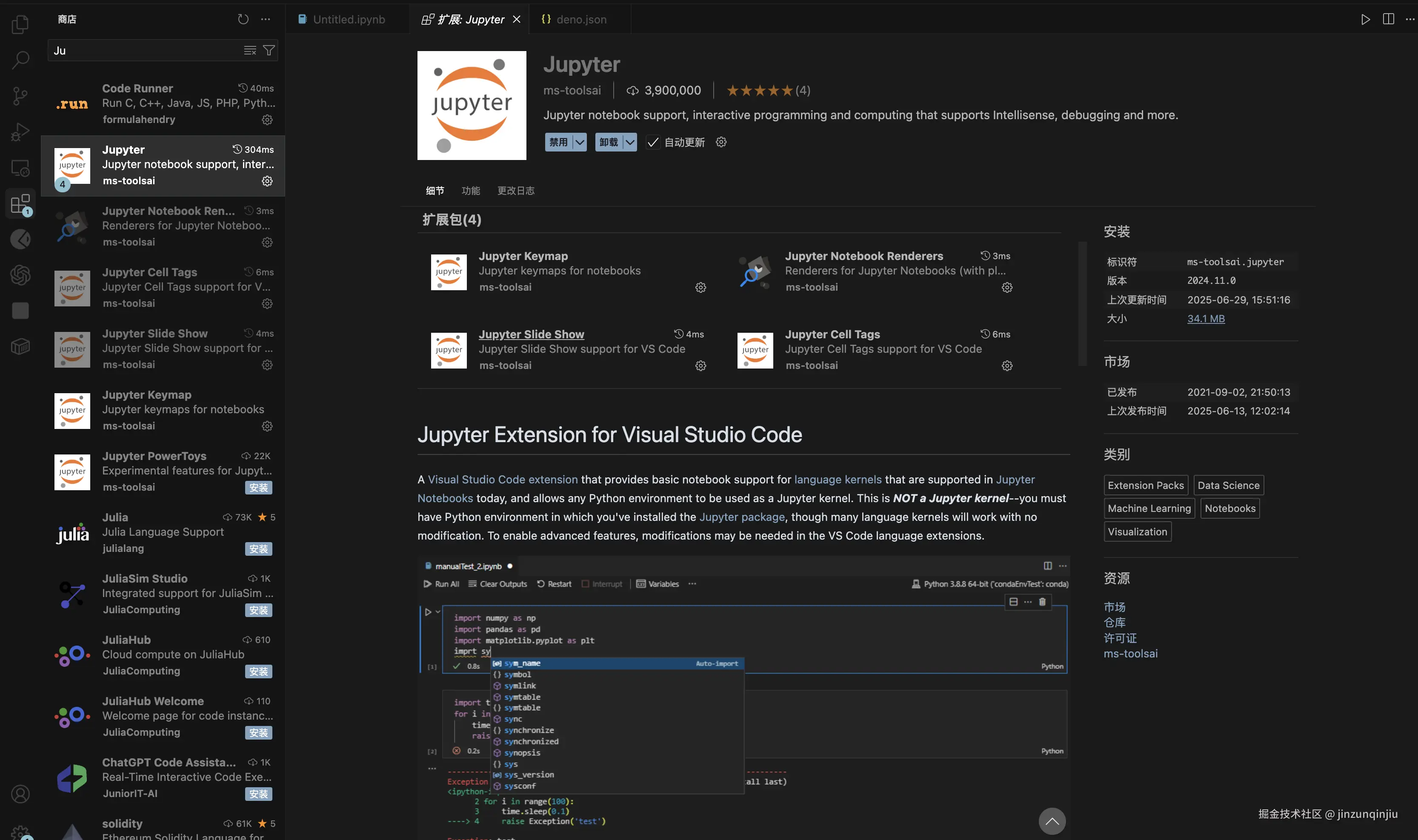
Task: Install the Jupyter PowerToys extension
Action: click(259, 487)
